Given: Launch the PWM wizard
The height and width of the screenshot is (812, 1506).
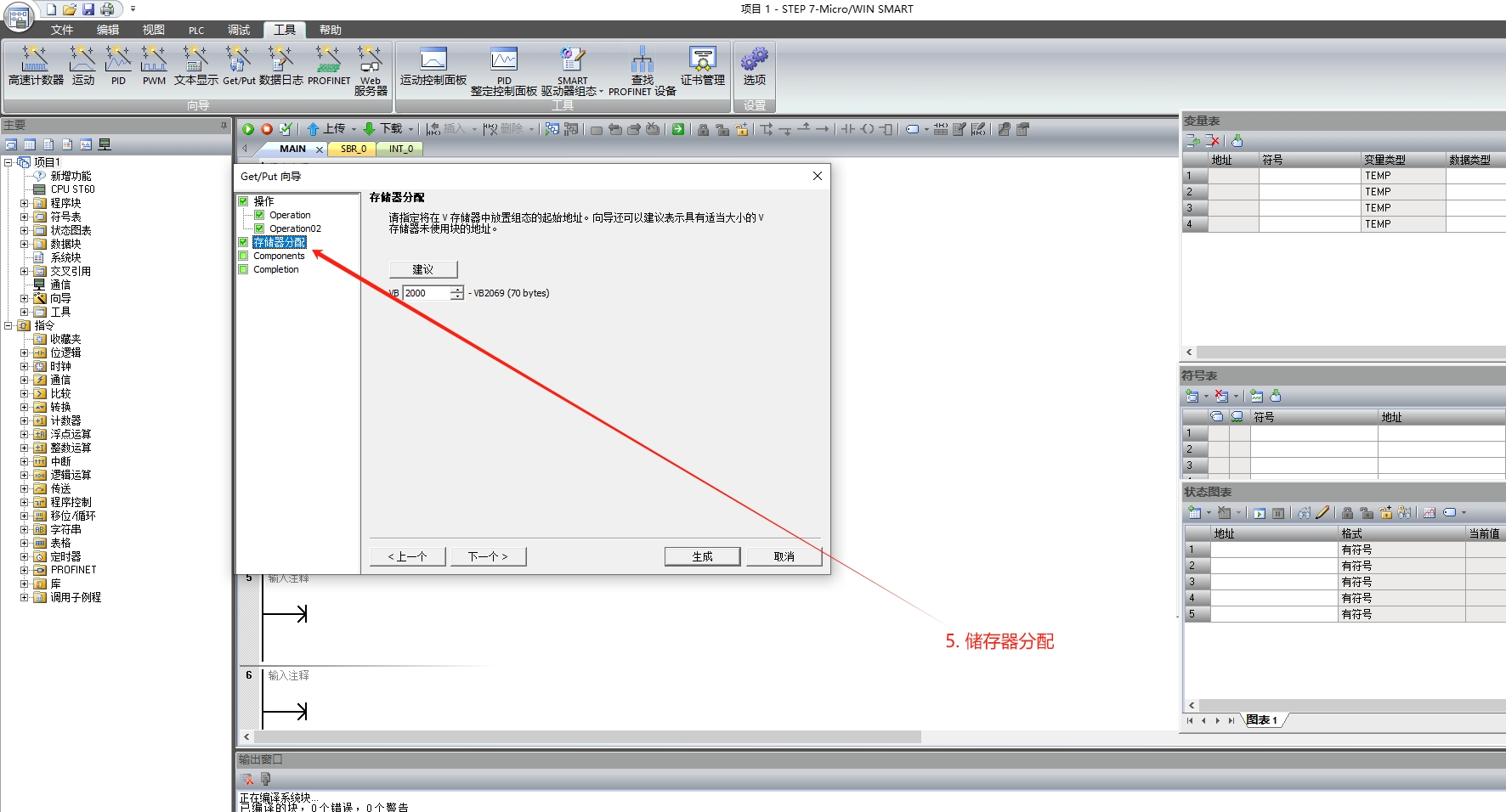Looking at the screenshot, I should [154, 65].
